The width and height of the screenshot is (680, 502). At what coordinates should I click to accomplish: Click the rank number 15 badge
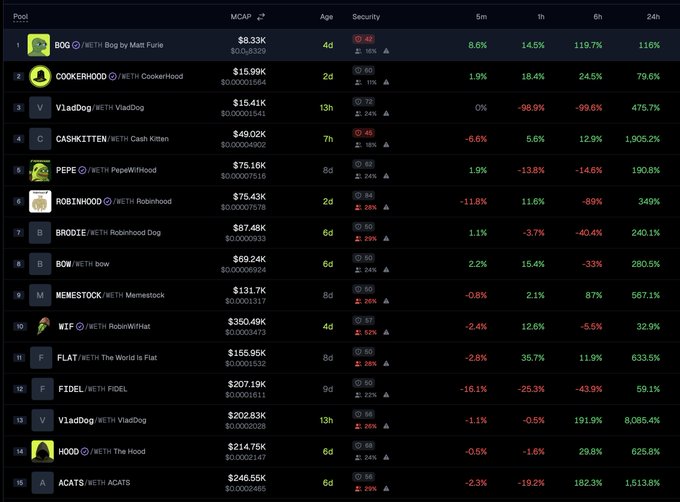pyautogui.click(x=20, y=482)
